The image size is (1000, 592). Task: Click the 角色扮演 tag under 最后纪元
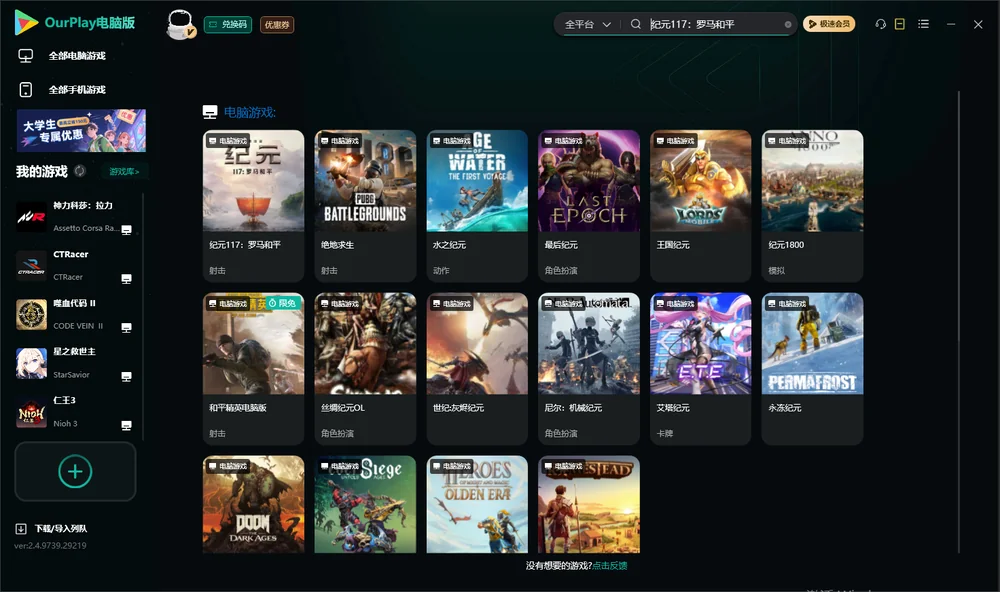561,270
